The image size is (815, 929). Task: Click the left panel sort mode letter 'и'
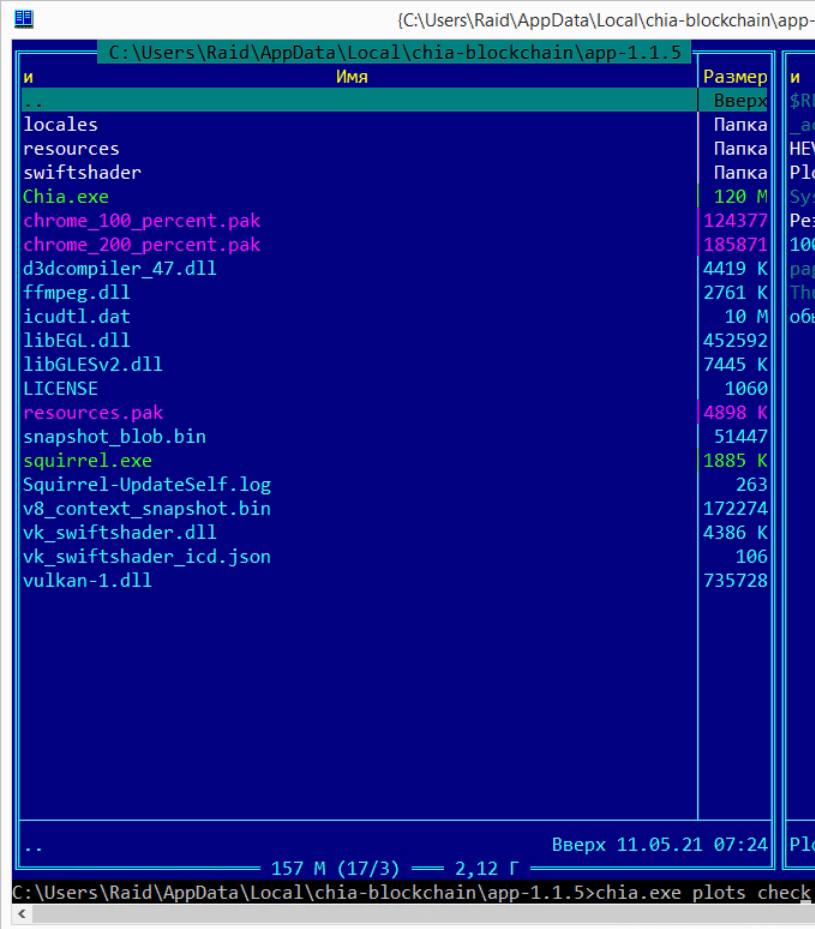tap(28, 77)
